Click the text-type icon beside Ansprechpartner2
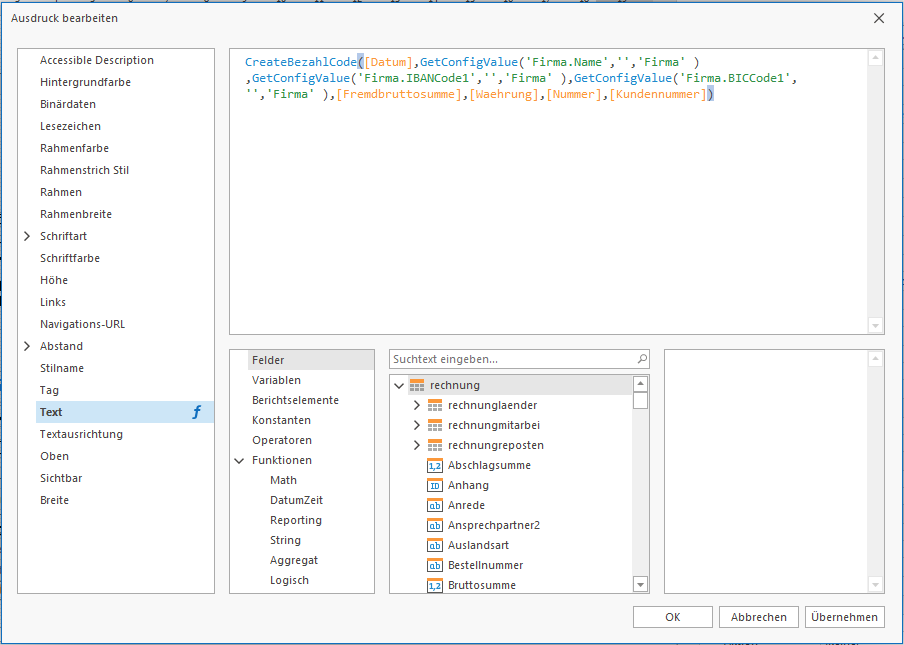The height and width of the screenshot is (645, 904). (435, 525)
